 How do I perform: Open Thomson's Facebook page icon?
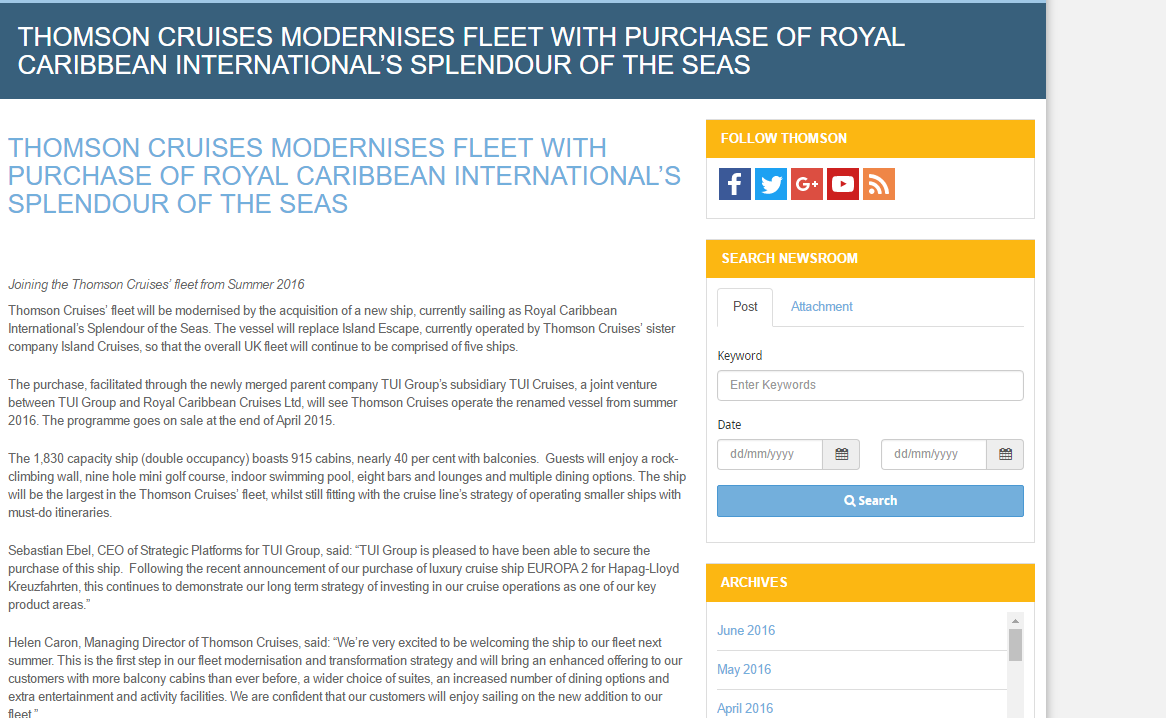pos(735,184)
